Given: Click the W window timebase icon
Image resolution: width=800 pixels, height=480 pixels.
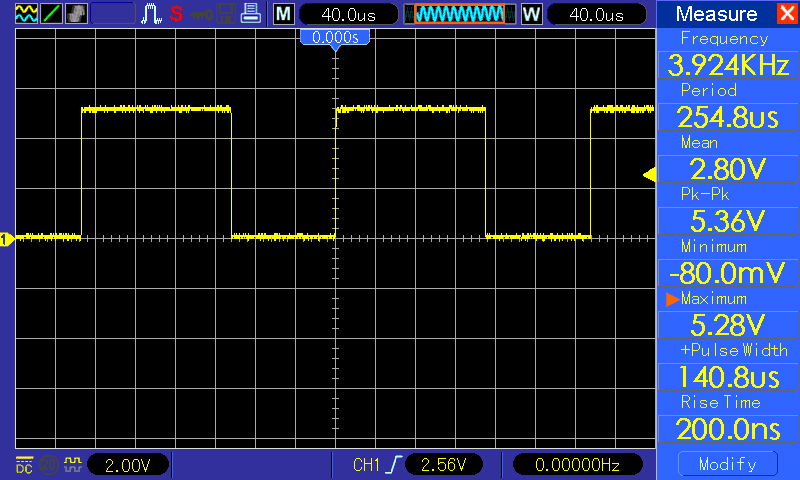Looking at the screenshot, I should click(532, 14).
